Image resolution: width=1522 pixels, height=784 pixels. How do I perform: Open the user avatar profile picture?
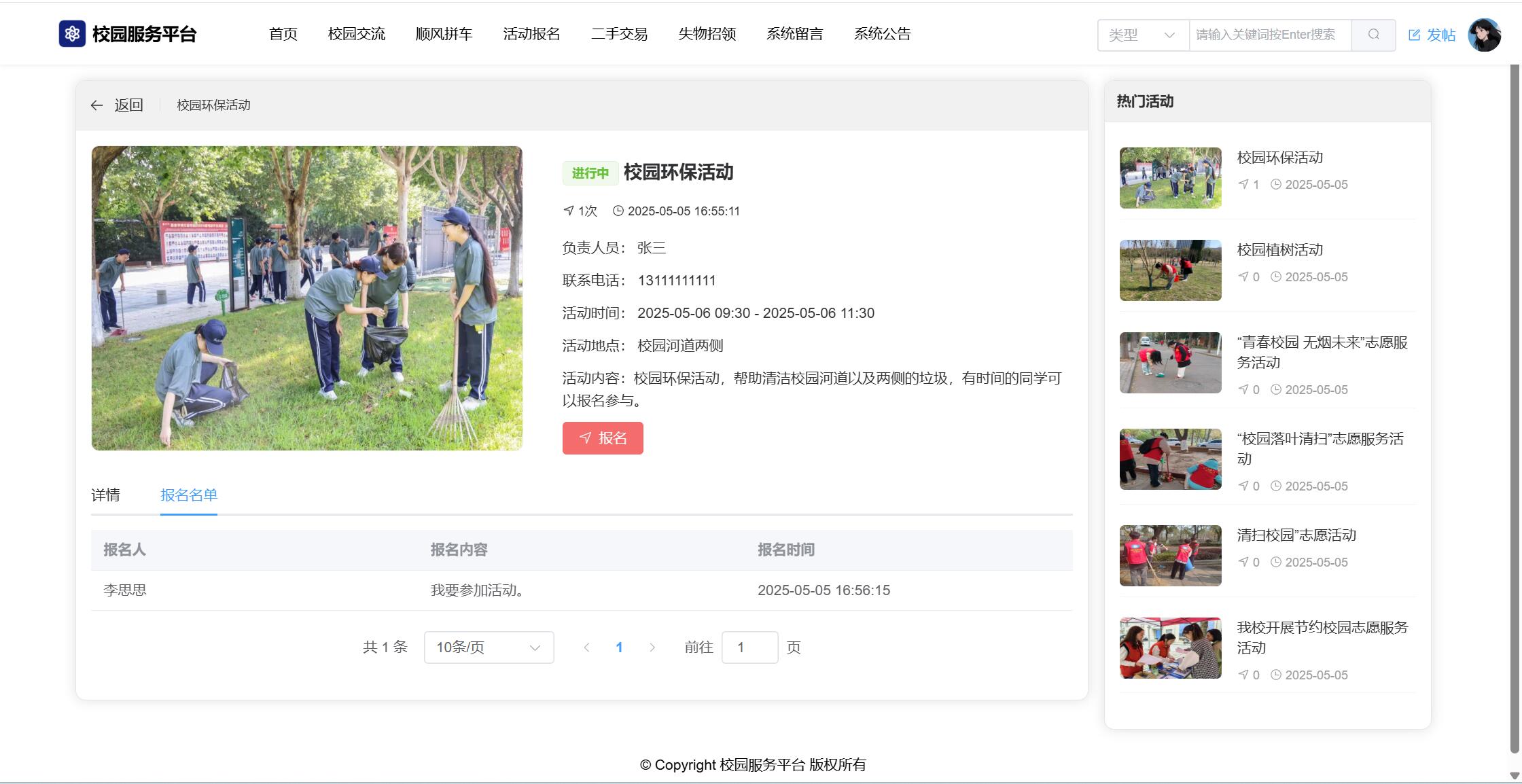coord(1484,35)
